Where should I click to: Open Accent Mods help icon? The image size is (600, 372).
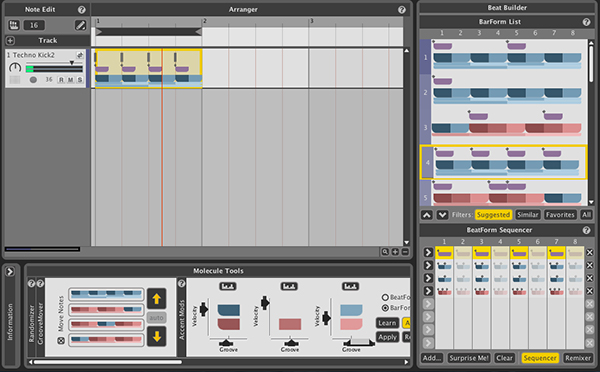[x=181, y=284]
